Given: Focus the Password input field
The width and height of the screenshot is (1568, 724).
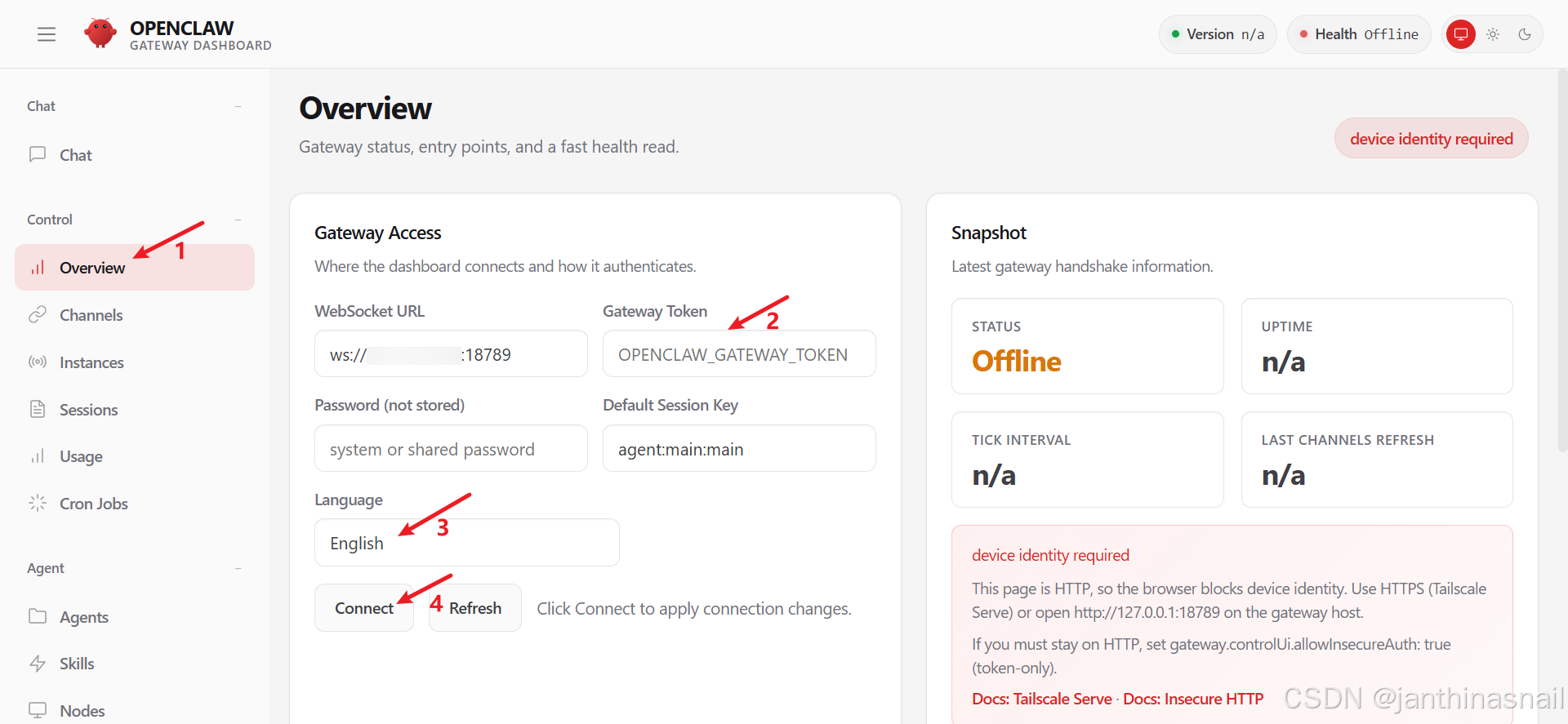Looking at the screenshot, I should coord(451,449).
